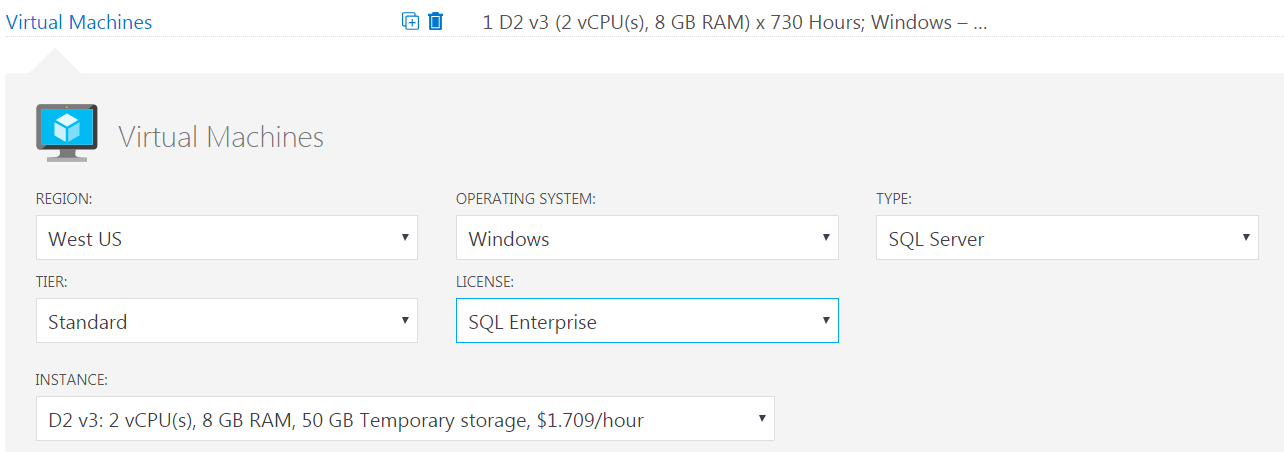Click the OPERATING SYSTEM field label

[x=525, y=199]
